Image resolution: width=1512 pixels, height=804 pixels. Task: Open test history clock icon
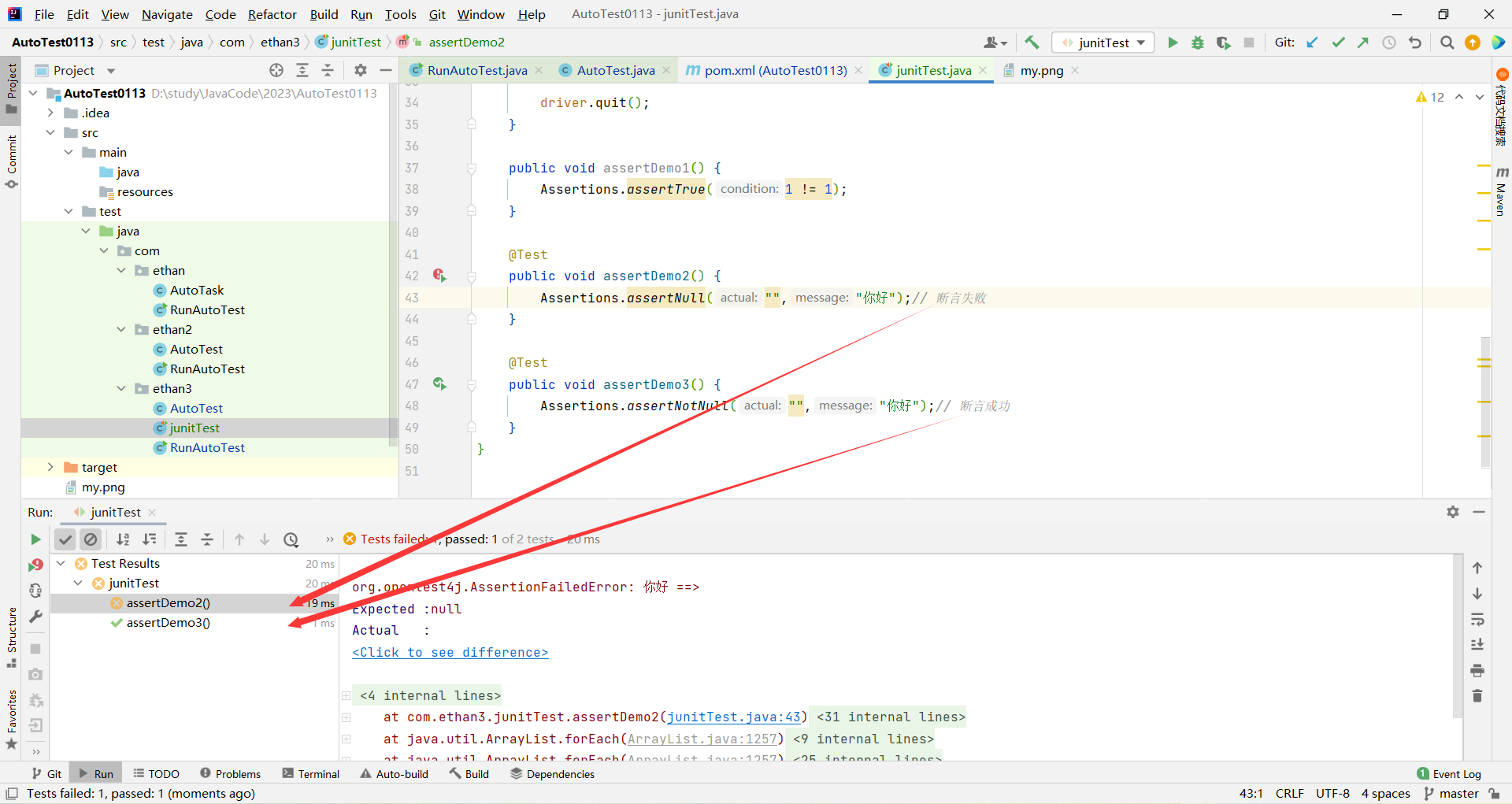pos(291,539)
